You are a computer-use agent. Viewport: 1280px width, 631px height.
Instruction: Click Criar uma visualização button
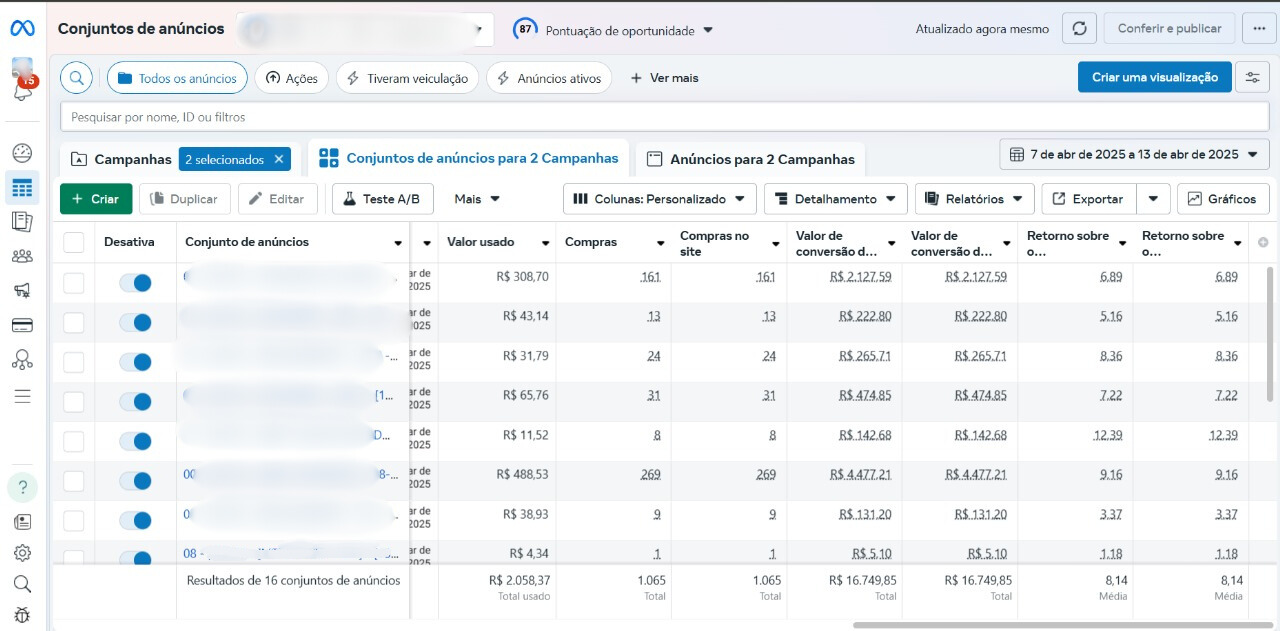pyautogui.click(x=1154, y=77)
